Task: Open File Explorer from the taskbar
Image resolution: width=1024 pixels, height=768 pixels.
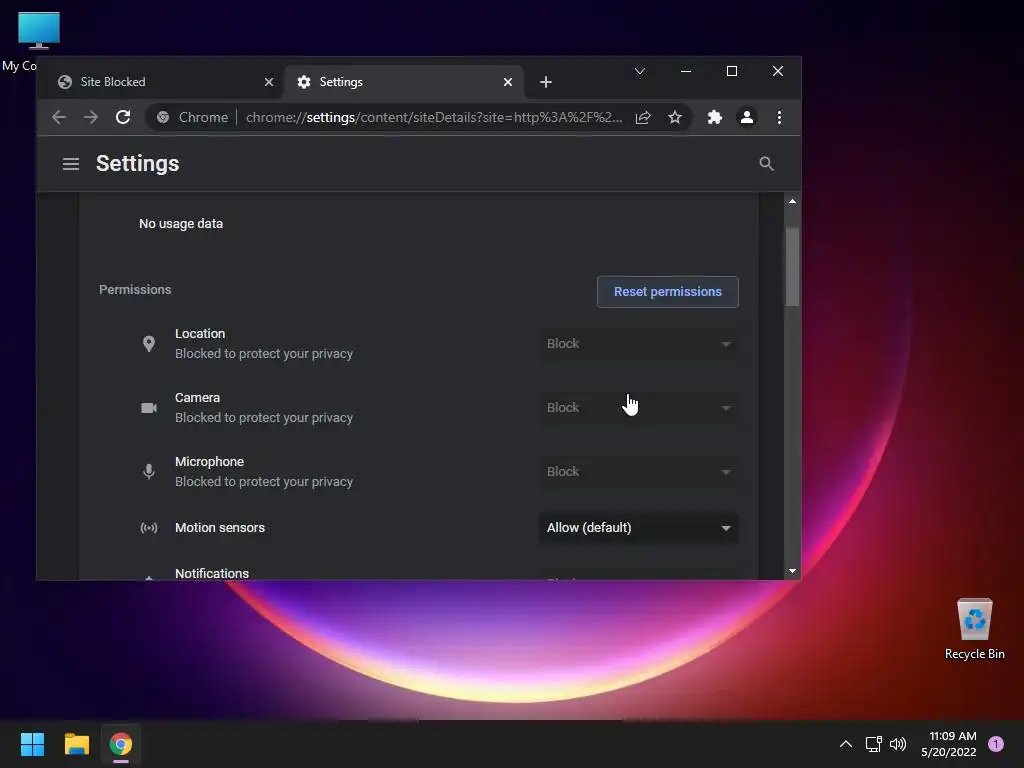Action: click(x=76, y=744)
